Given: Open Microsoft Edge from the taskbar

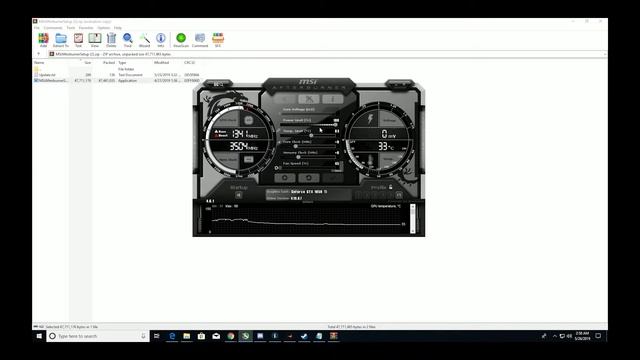Looking at the screenshot, I should [172, 336].
